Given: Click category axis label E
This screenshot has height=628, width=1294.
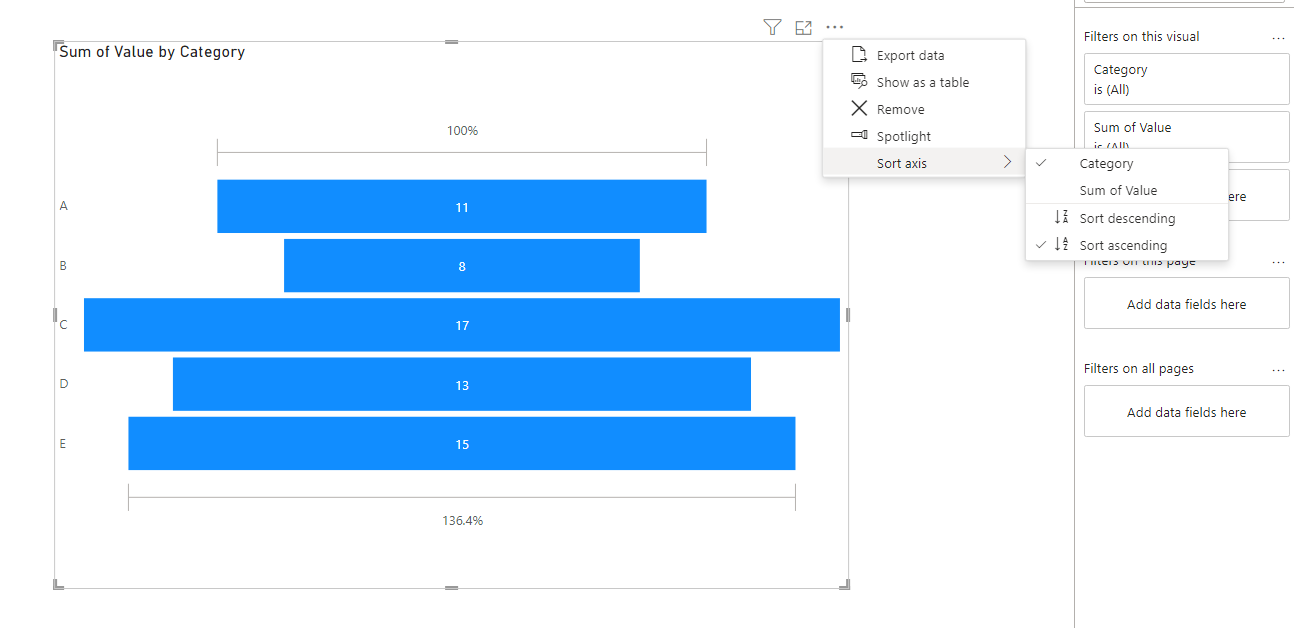Looking at the screenshot, I should point(63,443).
